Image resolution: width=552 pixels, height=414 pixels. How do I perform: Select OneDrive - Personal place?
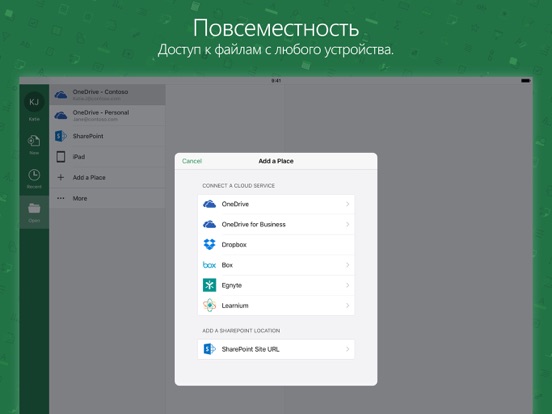pos(107,115)
